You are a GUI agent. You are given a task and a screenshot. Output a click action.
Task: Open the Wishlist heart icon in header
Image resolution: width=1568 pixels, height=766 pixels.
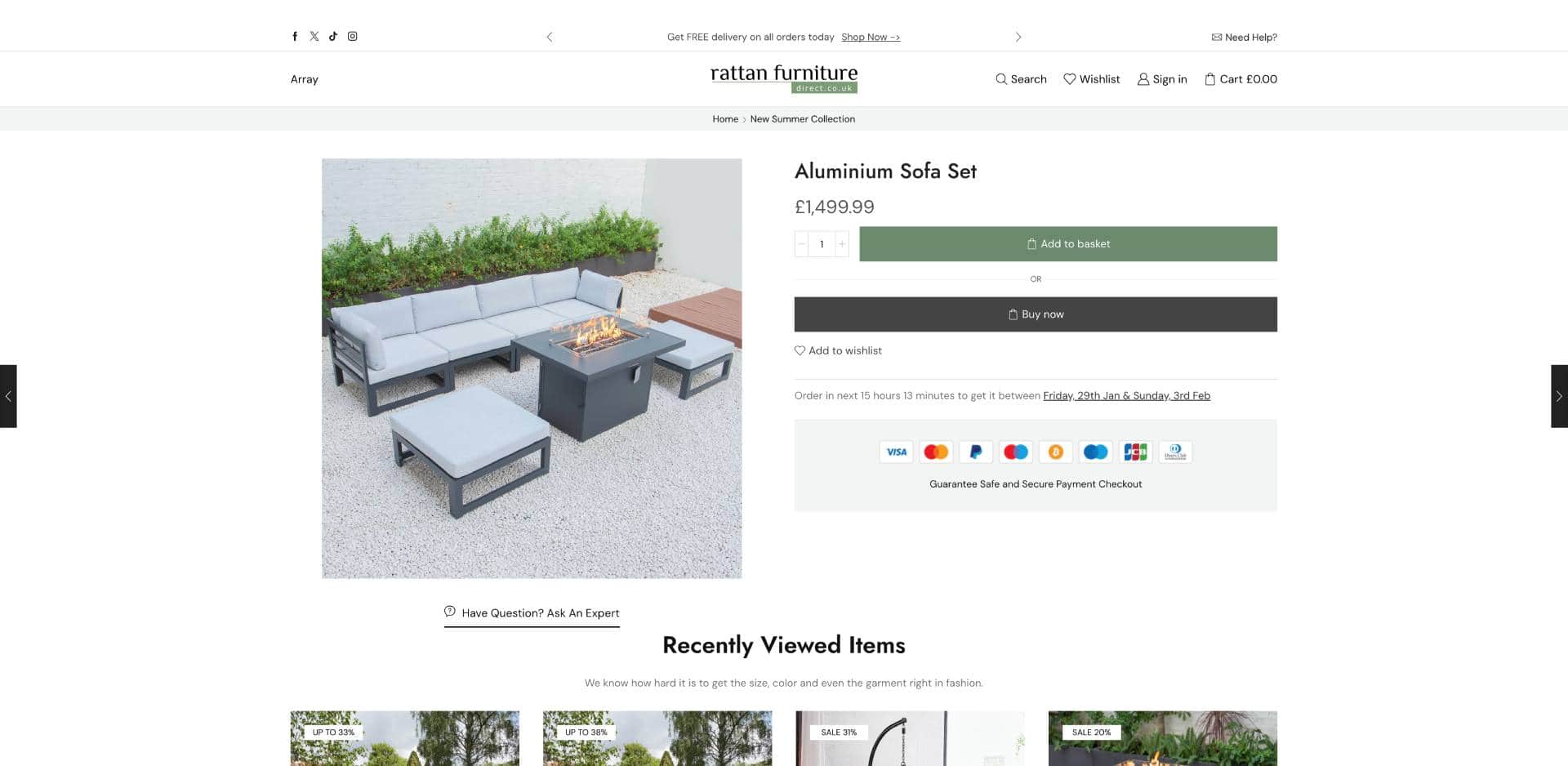(1070, 79)
